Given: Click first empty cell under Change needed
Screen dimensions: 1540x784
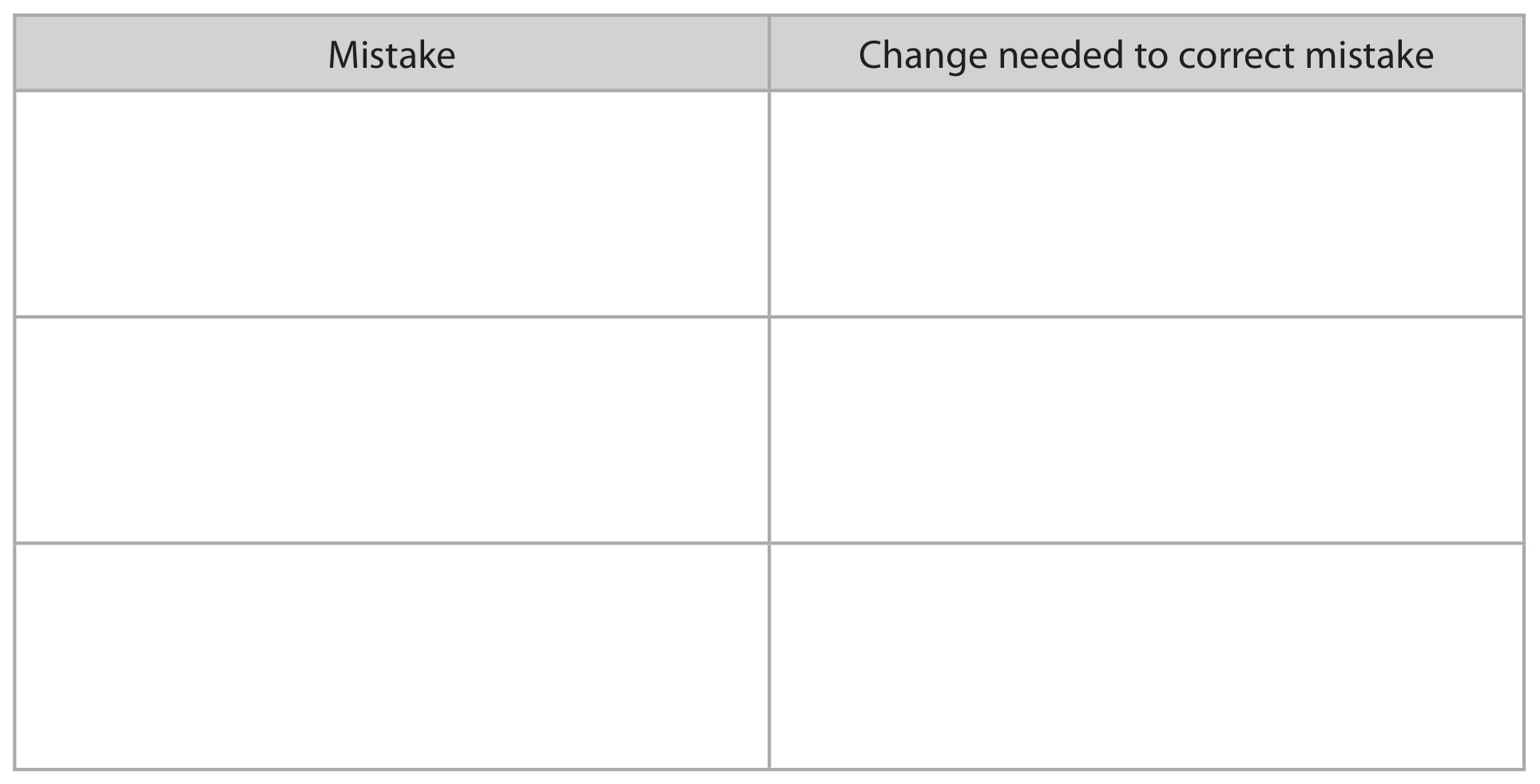Looking at the screenshot, I should (1146, 204).
